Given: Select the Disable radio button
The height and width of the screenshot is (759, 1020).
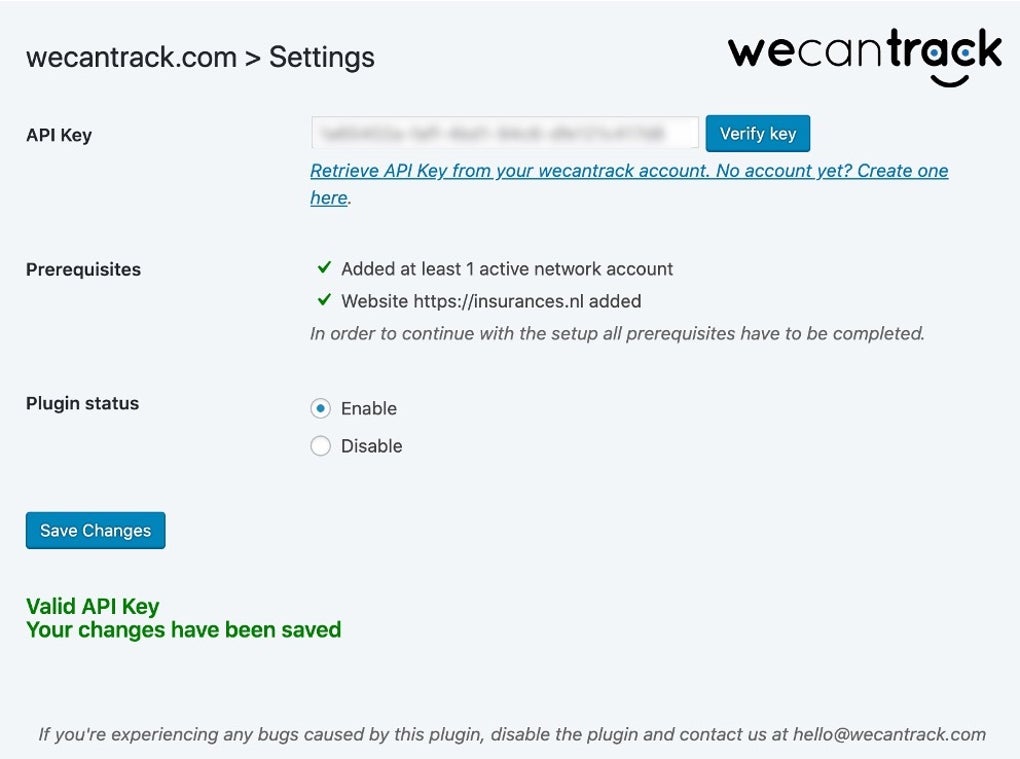Looking at the screenshot, I should tap(320, 446).
